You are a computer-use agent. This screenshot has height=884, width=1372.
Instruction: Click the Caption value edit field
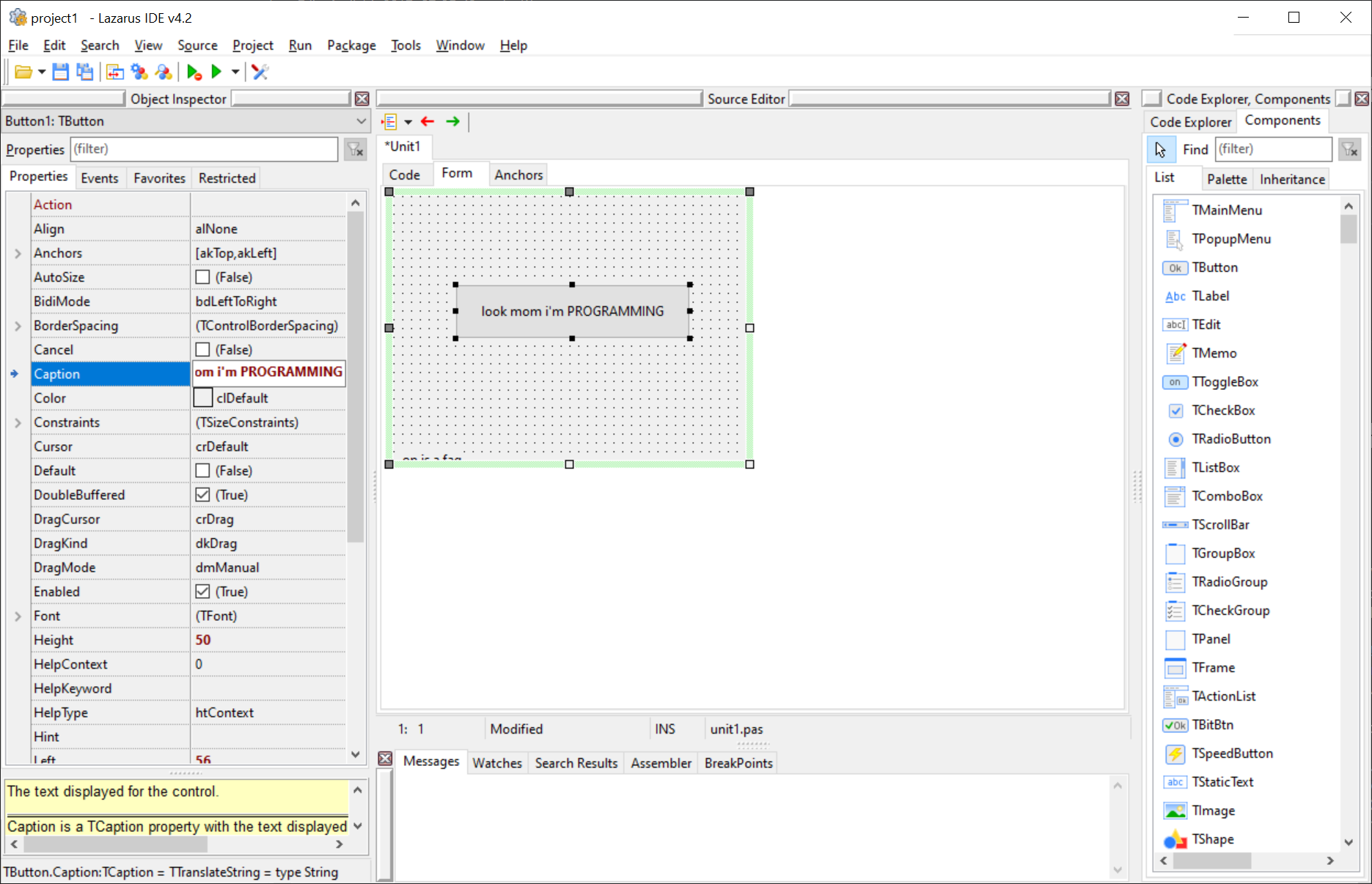[268, 372]
